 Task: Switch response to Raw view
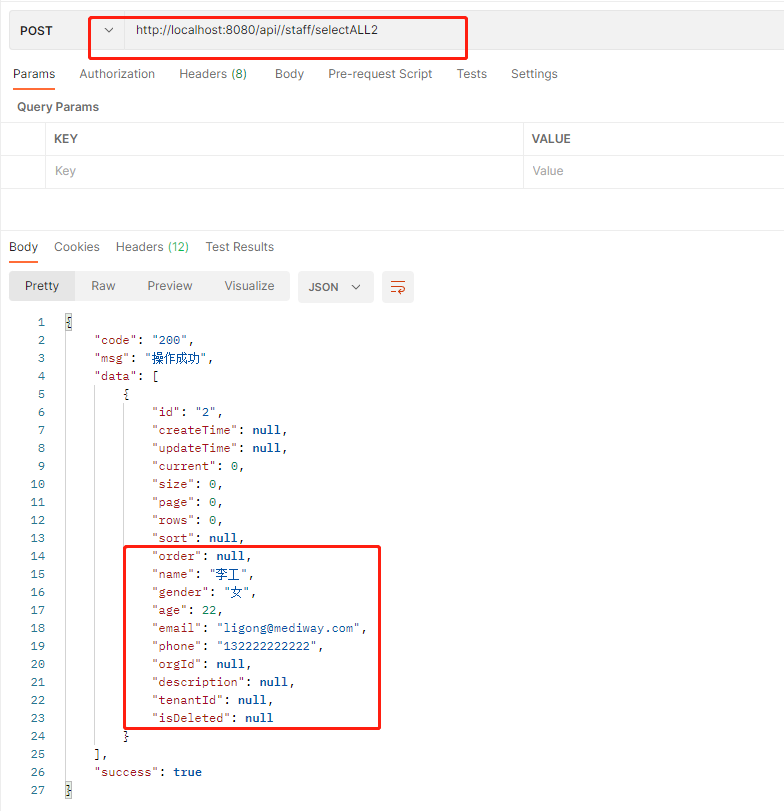pyautogui.click(x=103, y=286)
